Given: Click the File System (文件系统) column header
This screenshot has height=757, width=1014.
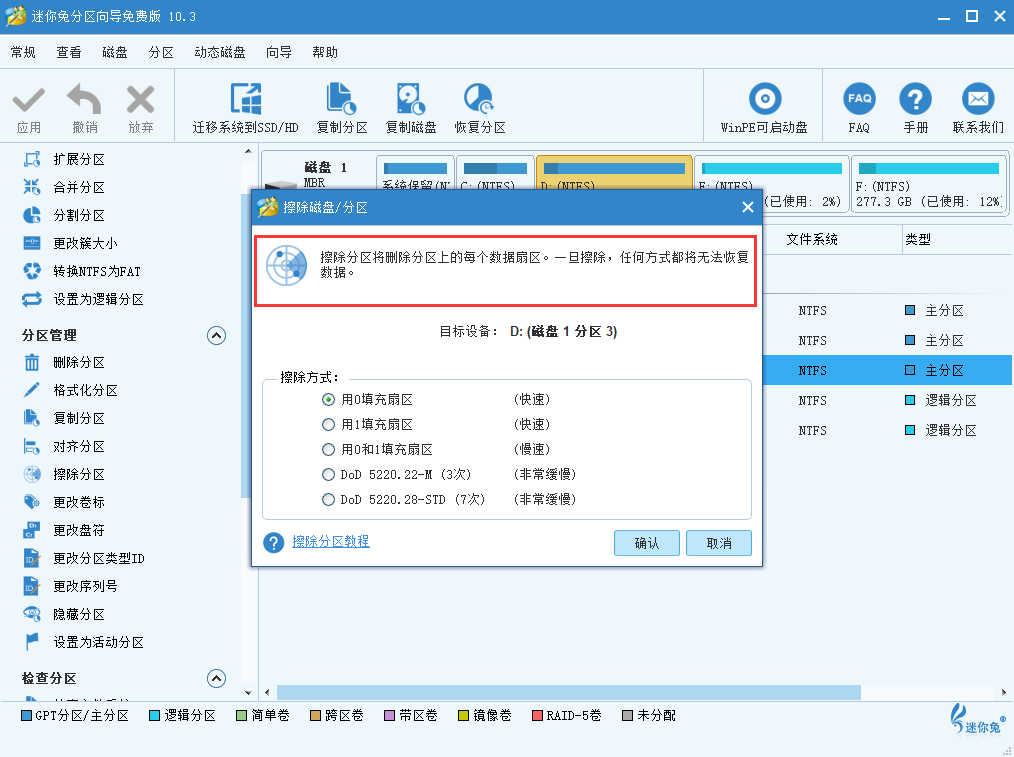Looking at the screenshot, I should (812, 239).
